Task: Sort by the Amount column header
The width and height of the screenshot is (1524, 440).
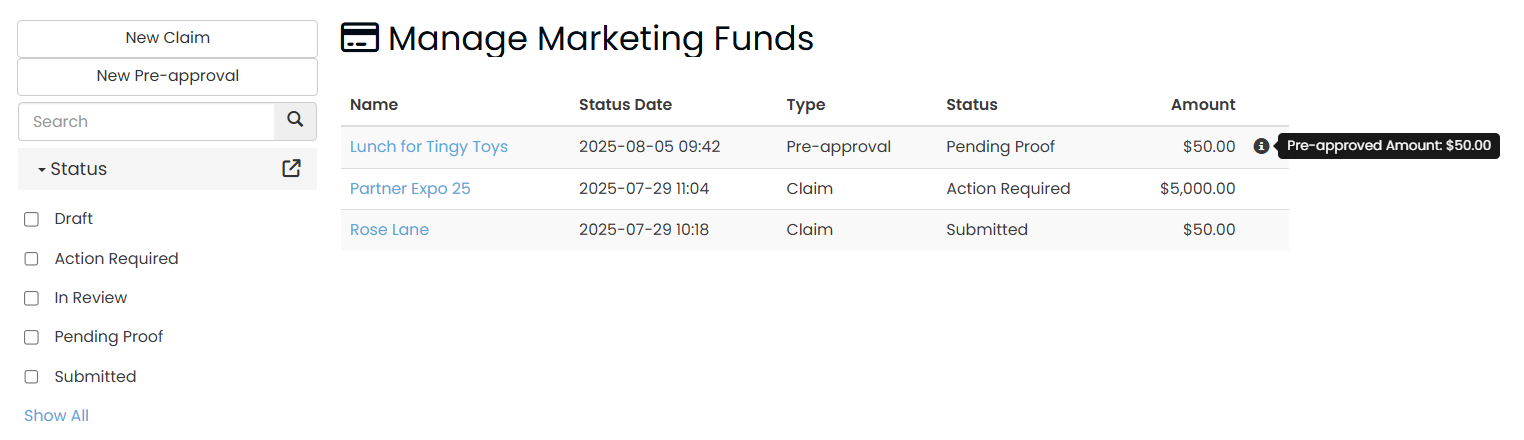Action: pos(1203,104)
